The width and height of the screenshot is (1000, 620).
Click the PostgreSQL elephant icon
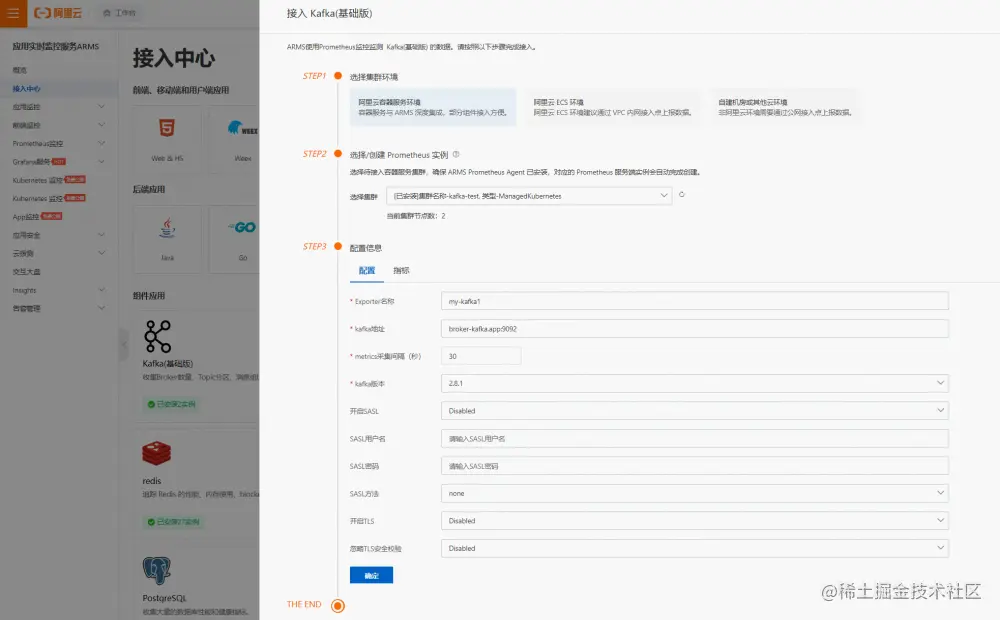[157, 570]
